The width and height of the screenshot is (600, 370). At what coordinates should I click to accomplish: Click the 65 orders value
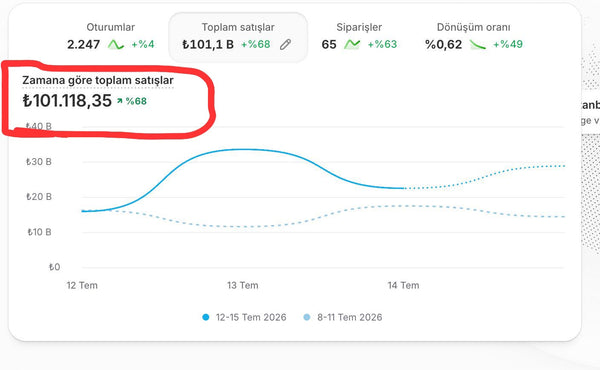(x=329, y=45)
